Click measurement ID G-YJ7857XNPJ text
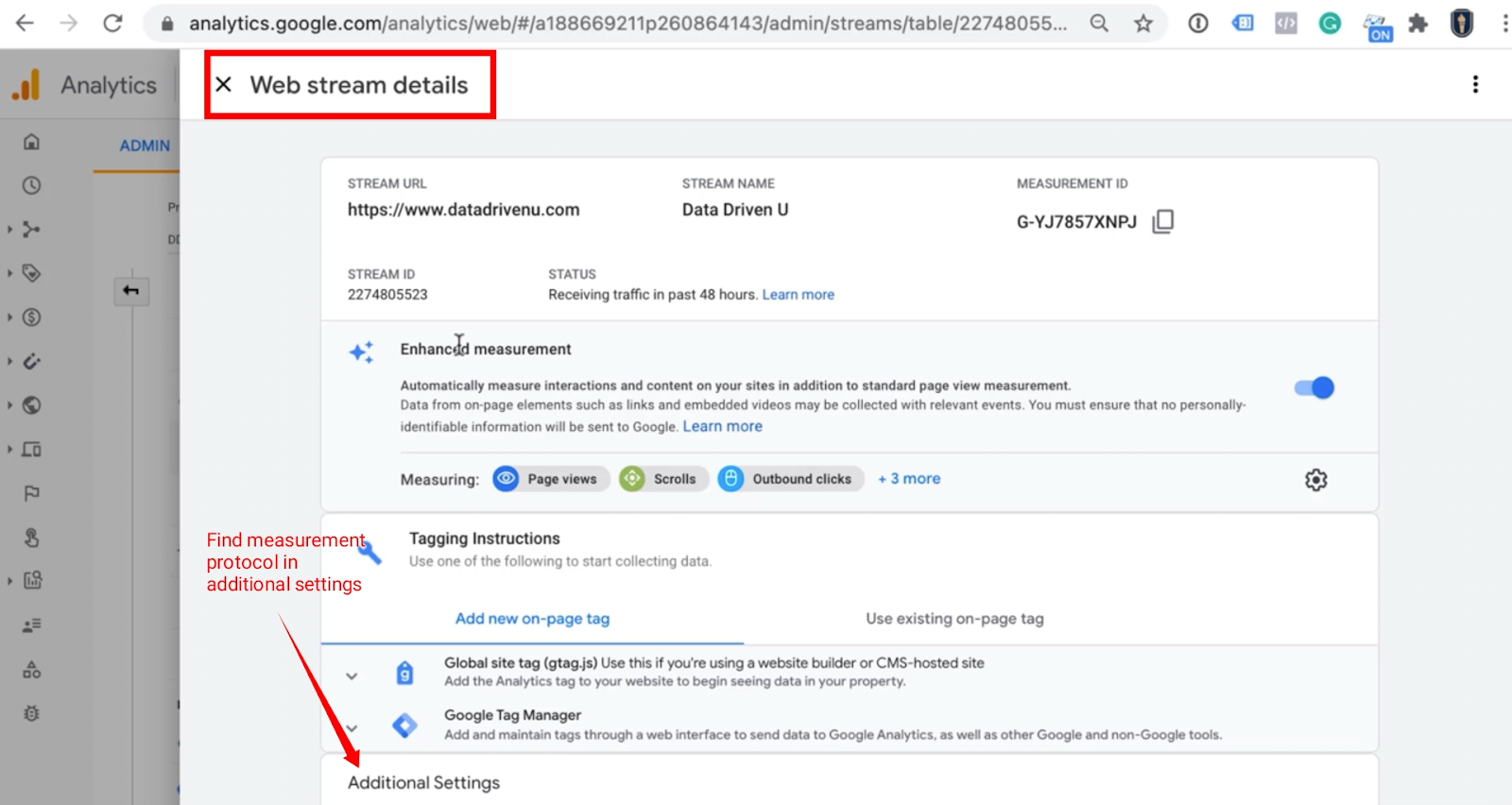The width and height of the screenshot is (1512, 805). pos(1076,222)
